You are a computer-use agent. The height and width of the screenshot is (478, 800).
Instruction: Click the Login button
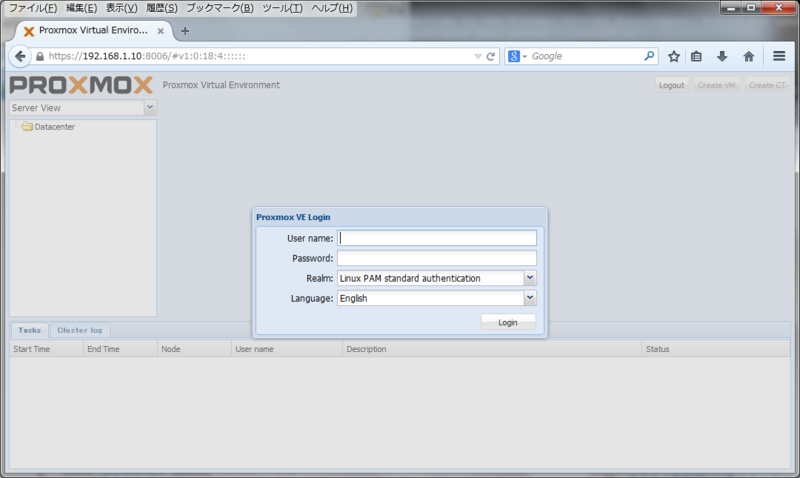coord(508,322)
